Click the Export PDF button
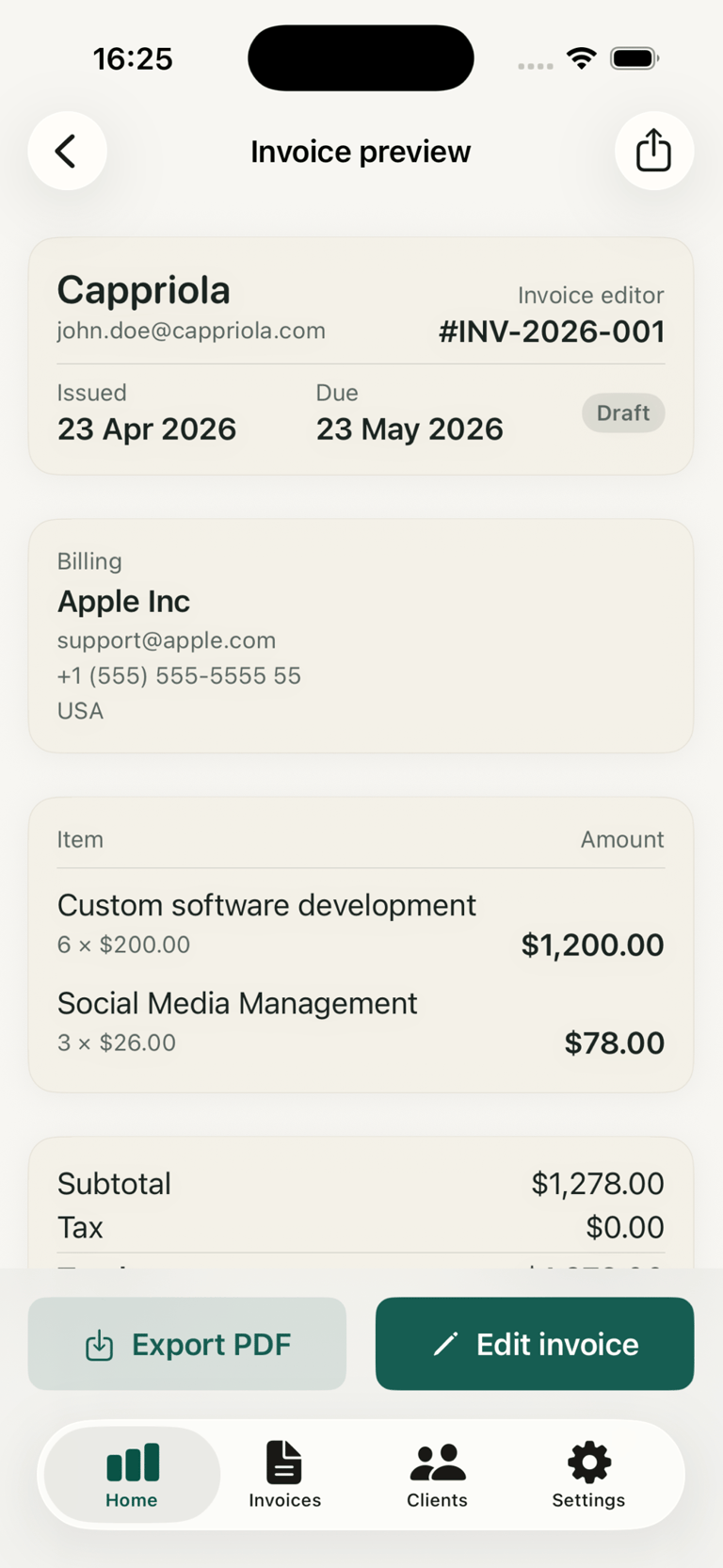723x1568 pixels. tap(187, 1344)
